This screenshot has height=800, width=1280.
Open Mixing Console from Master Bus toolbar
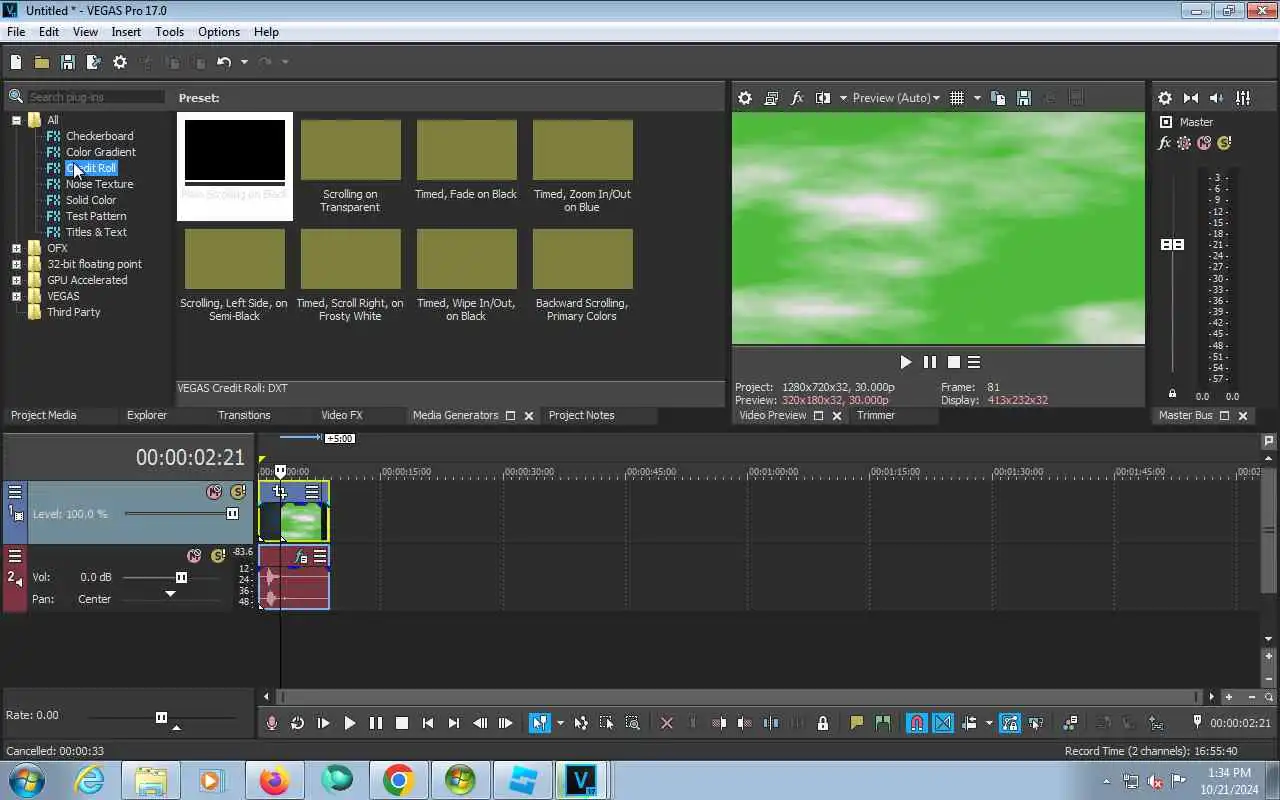(x=1243, y=98)
